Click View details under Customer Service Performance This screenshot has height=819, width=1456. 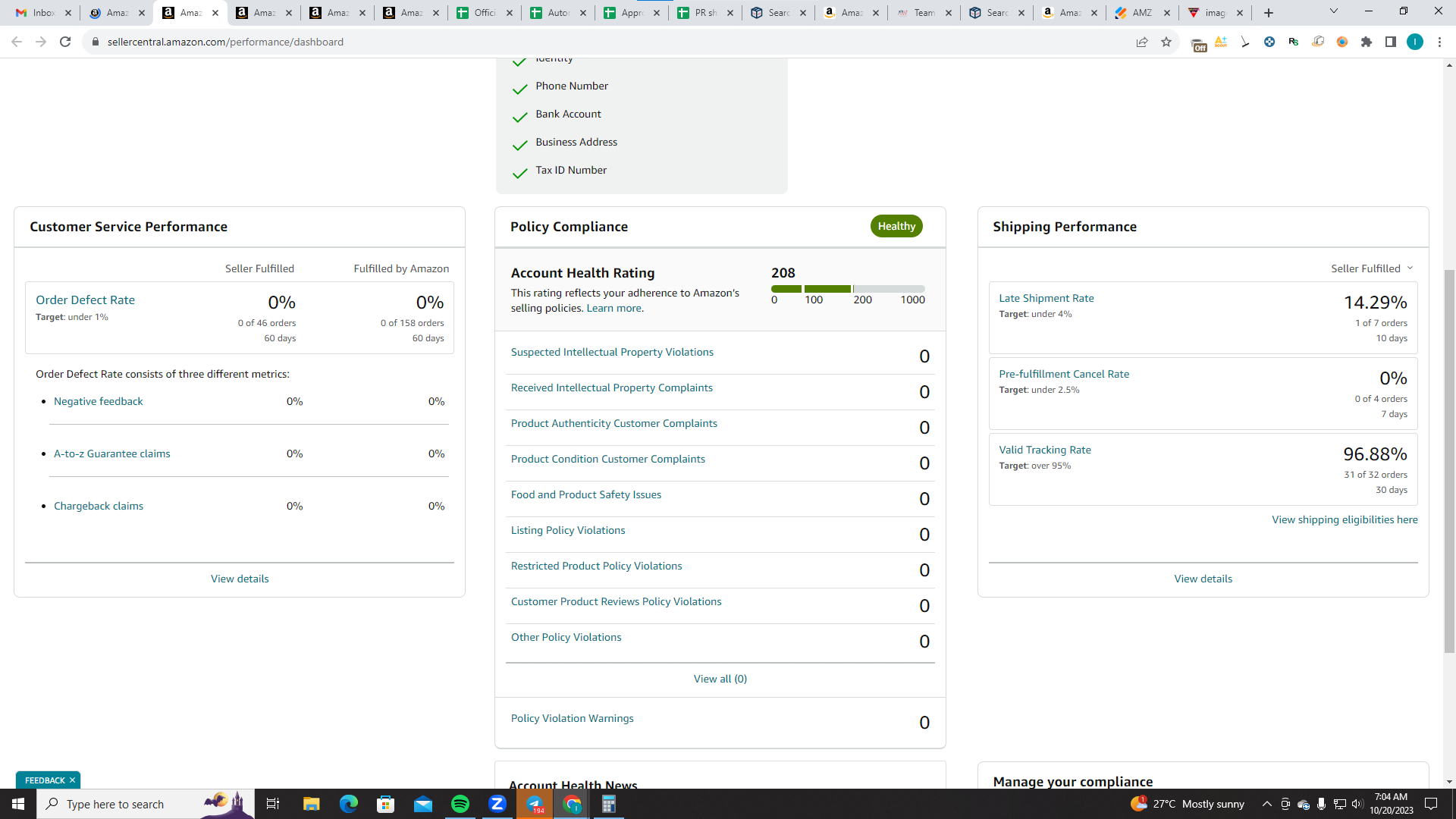coord(240,579)
